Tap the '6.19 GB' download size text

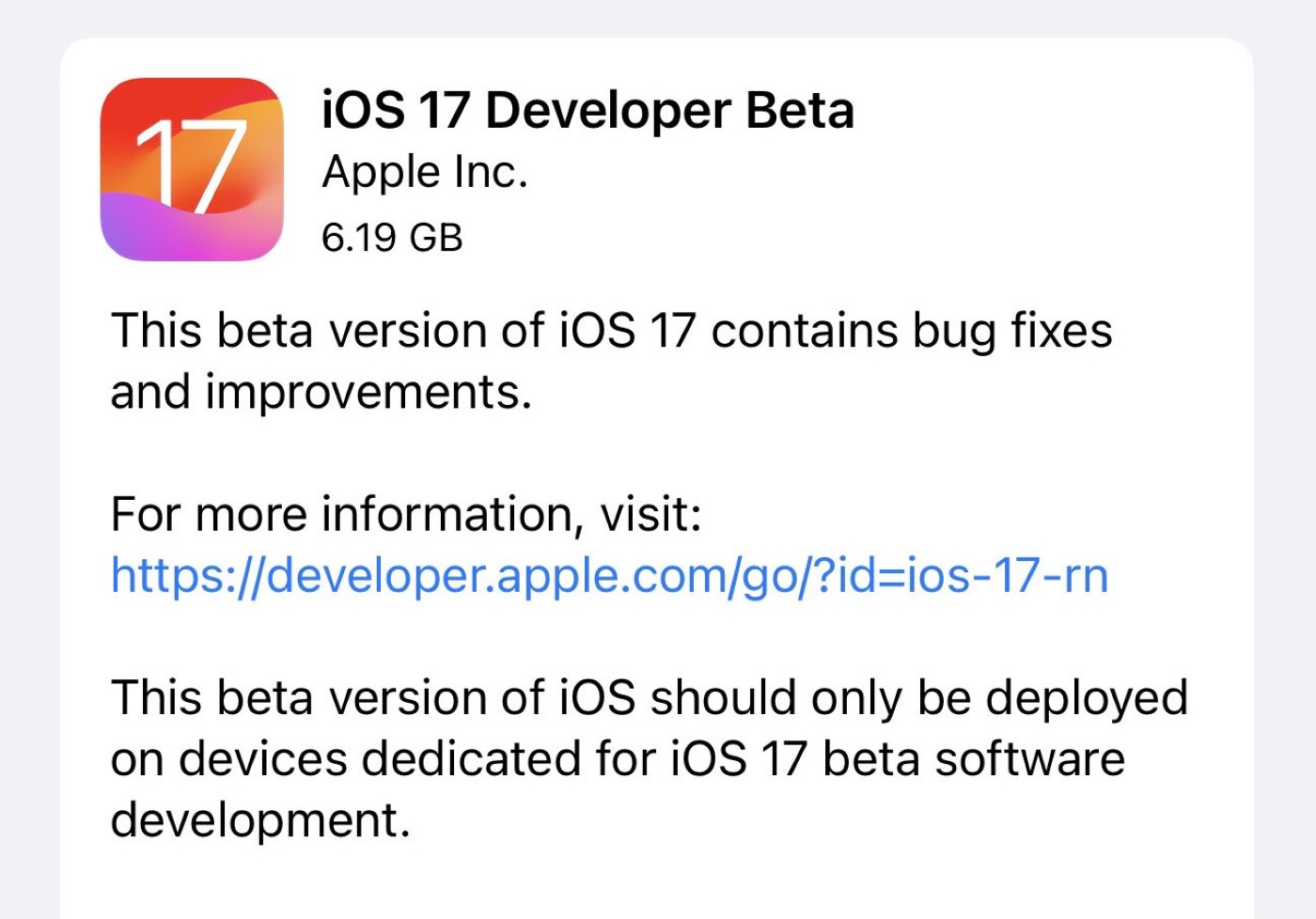point(393,237)
